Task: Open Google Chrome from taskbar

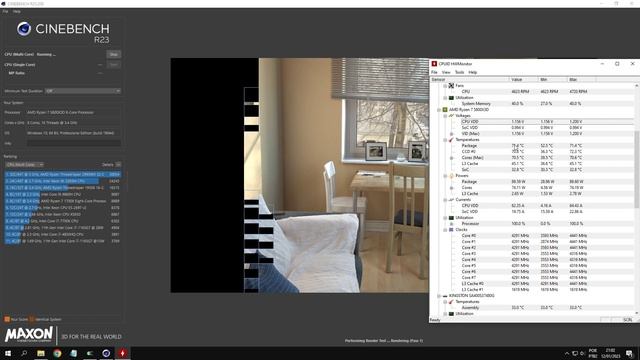Action: (57, 353)
